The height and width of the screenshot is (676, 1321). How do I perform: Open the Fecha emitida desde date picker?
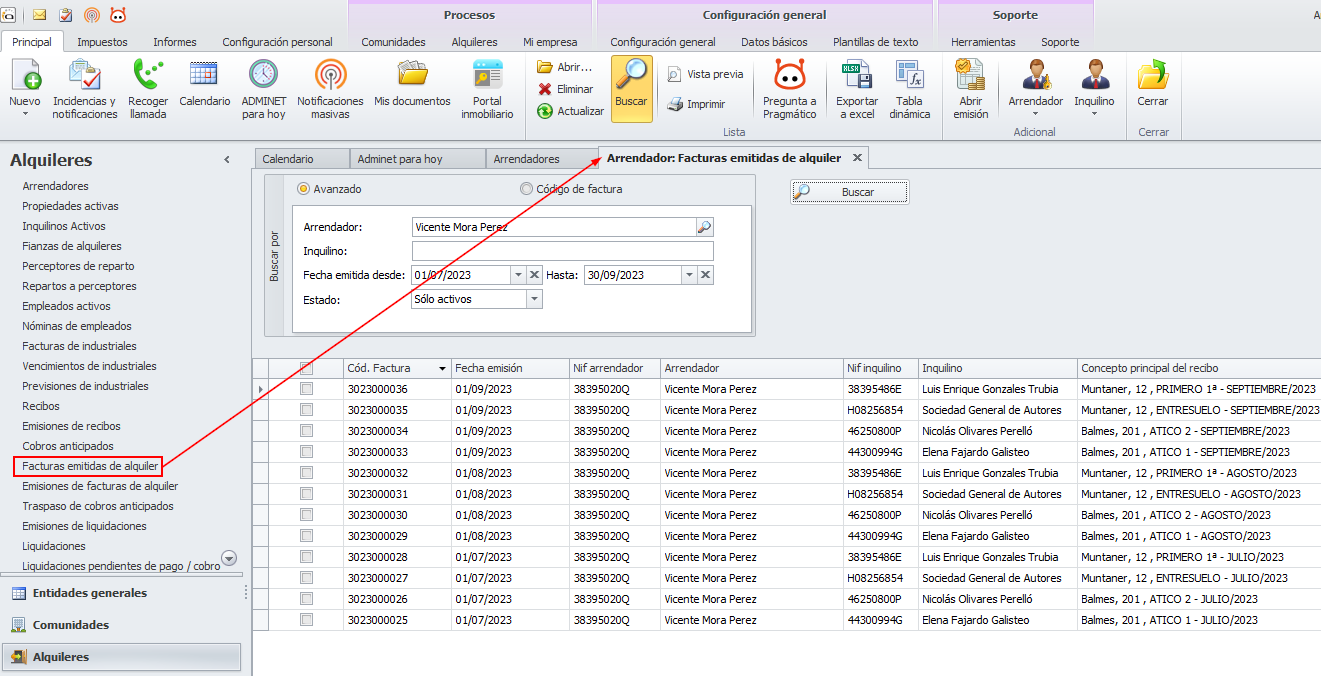(517, 275)
